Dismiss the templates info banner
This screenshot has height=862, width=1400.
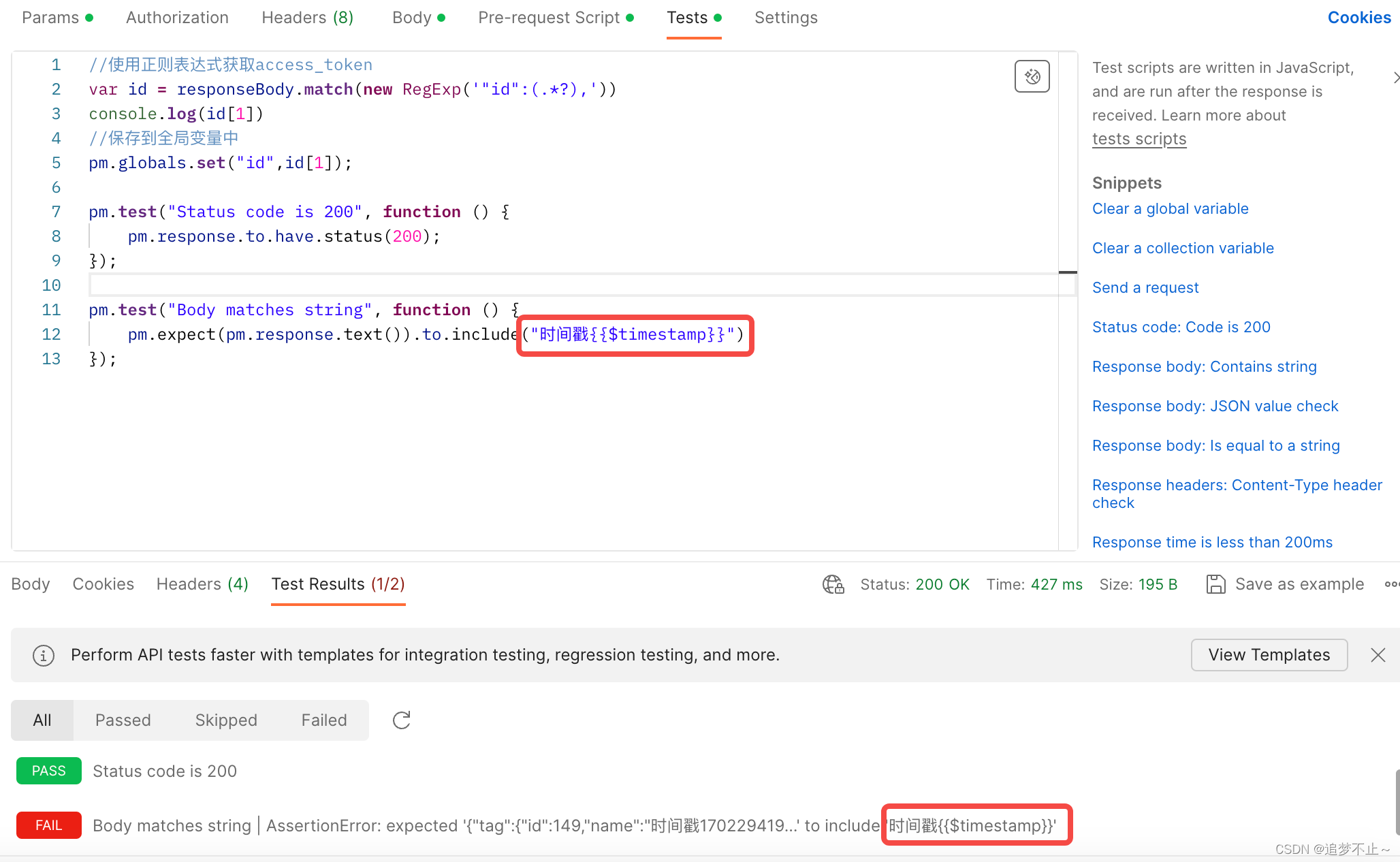pyautogui.click(x=1378, y=655)
